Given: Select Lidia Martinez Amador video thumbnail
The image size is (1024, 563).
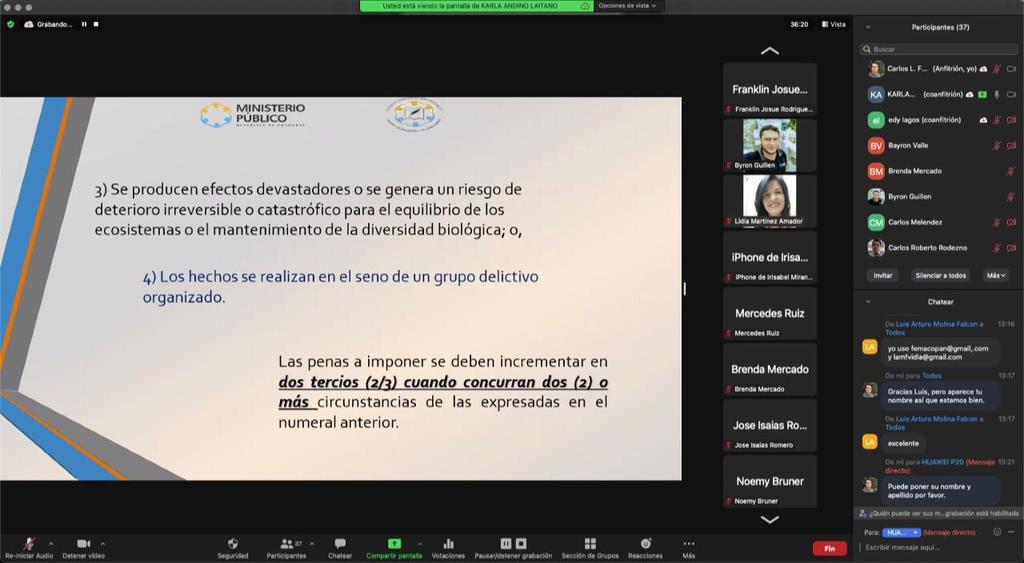Looking at the screenshot, I should 770,201.
